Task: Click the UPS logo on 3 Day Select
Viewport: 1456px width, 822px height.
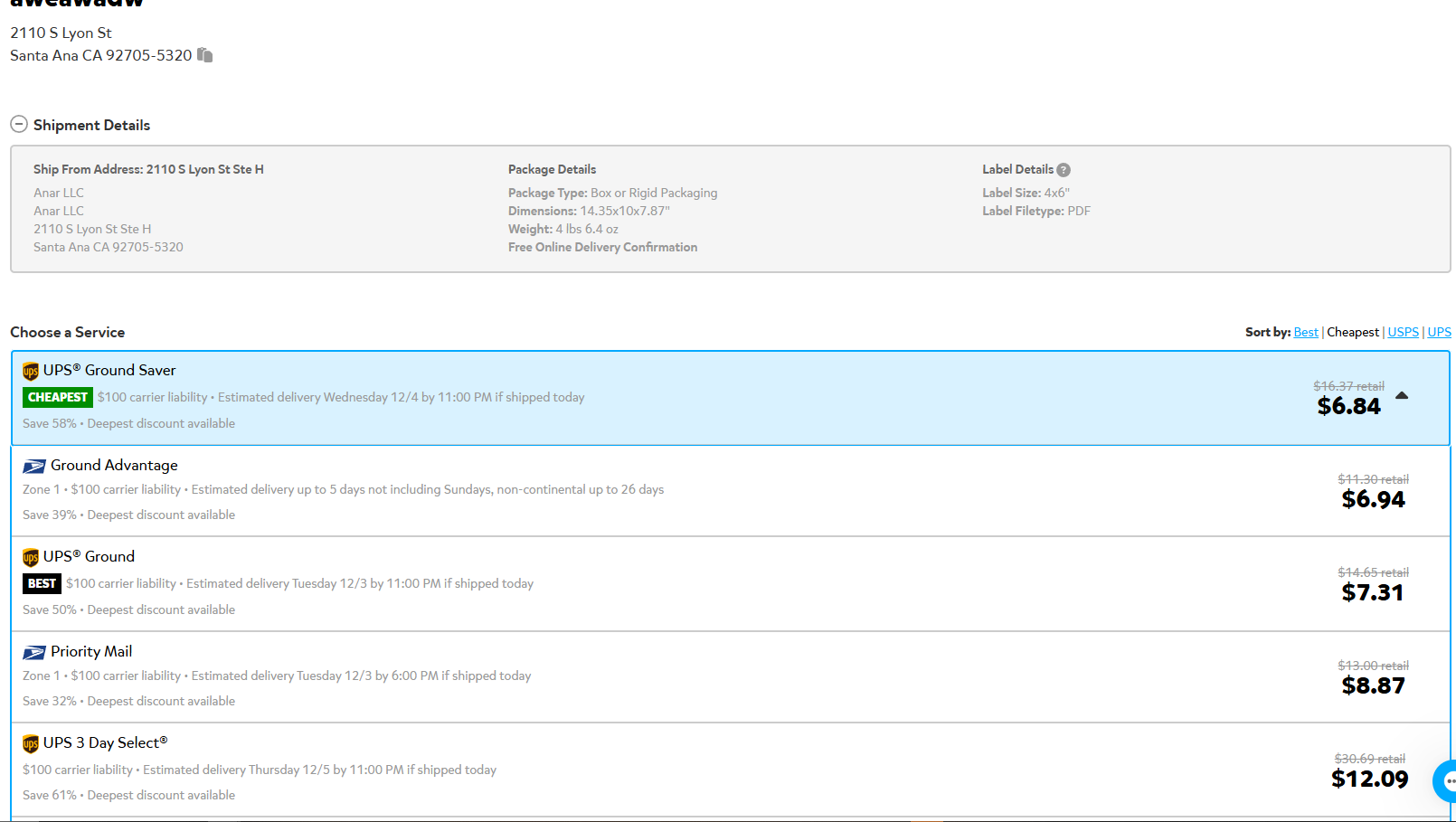Action: 31,743
